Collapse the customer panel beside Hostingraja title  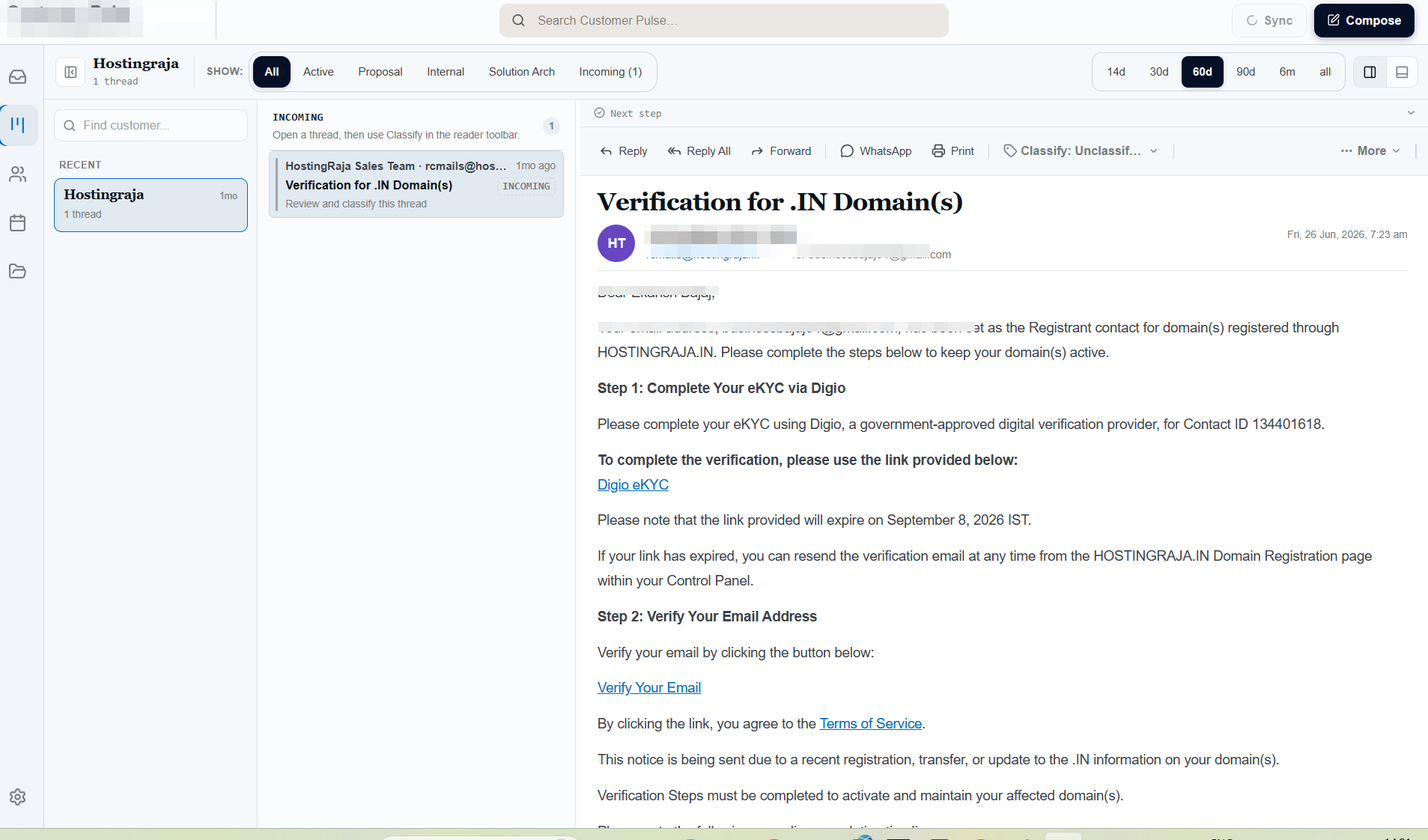[x=70, y=72]
